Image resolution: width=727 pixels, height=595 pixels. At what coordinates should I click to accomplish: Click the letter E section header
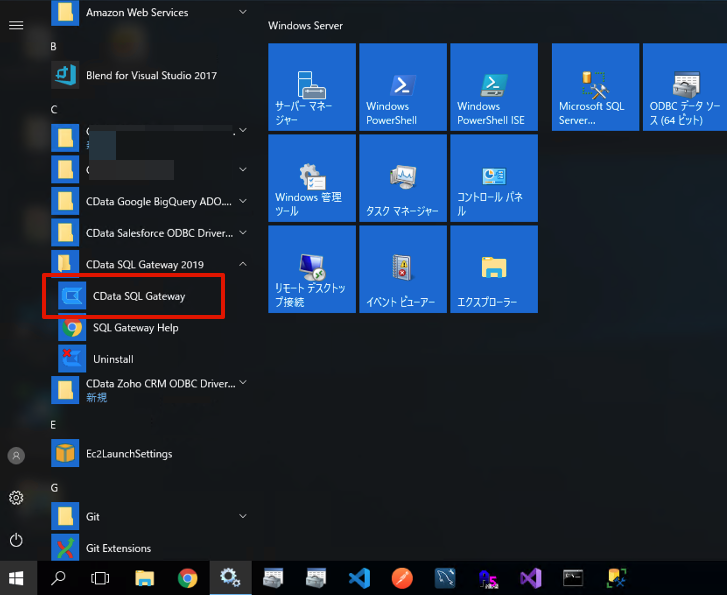click(53, 425)
